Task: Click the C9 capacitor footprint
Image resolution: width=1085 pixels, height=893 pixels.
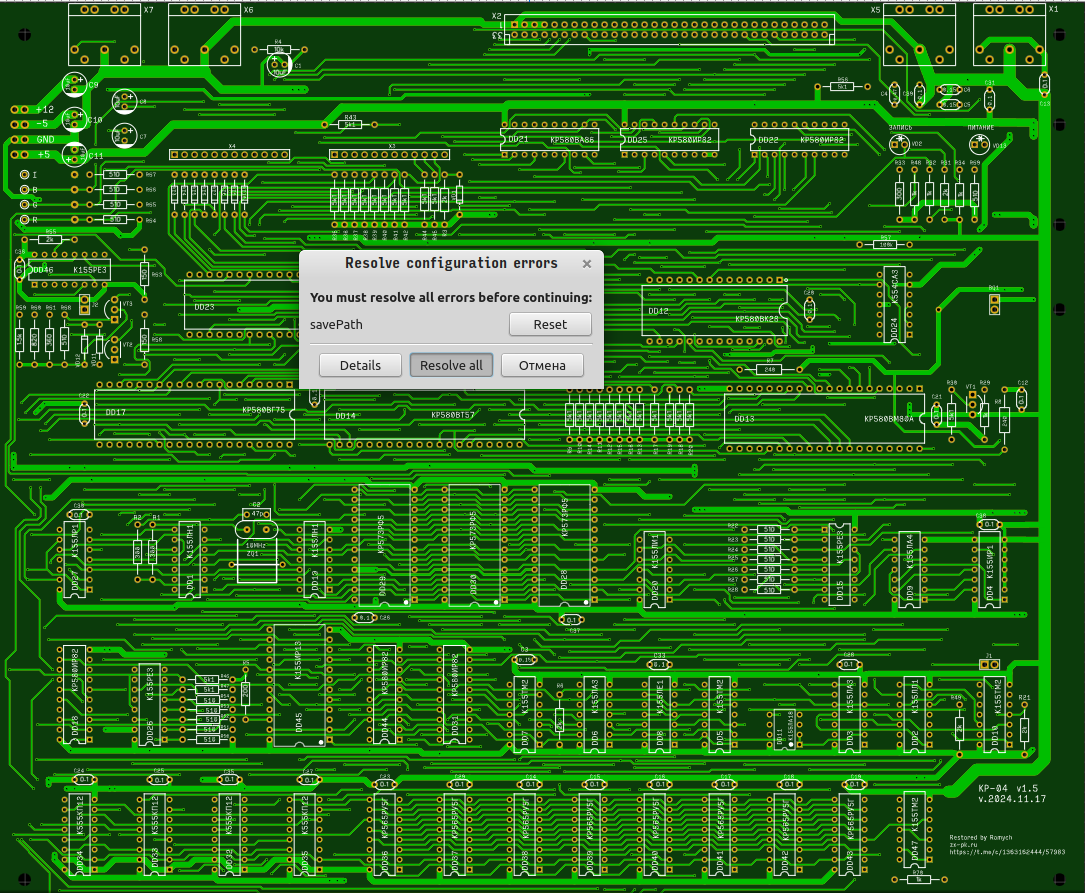Action: (x=73, y=86)
